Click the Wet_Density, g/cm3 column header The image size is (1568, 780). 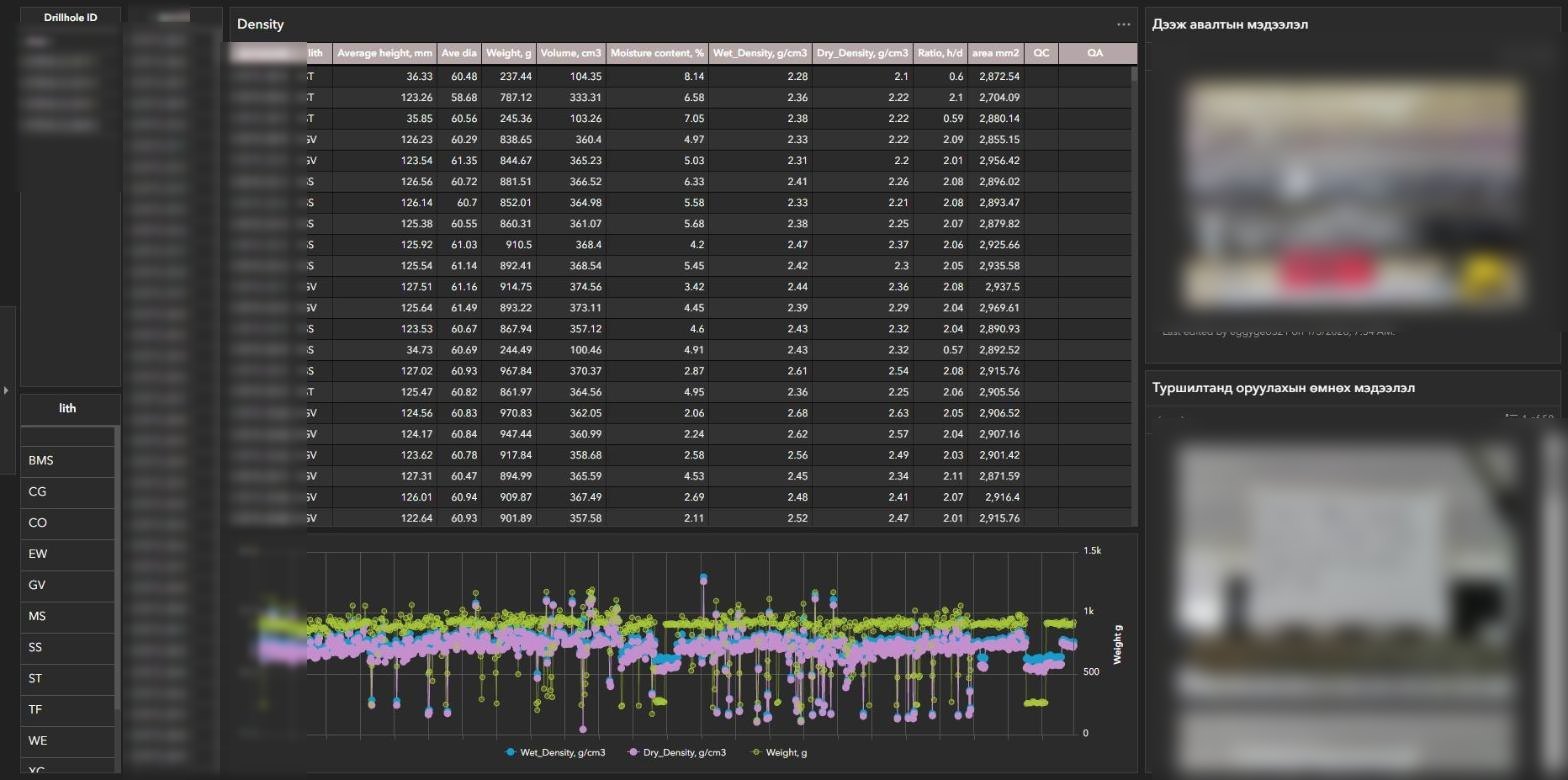pyautogui.click(x=761, y=53)
